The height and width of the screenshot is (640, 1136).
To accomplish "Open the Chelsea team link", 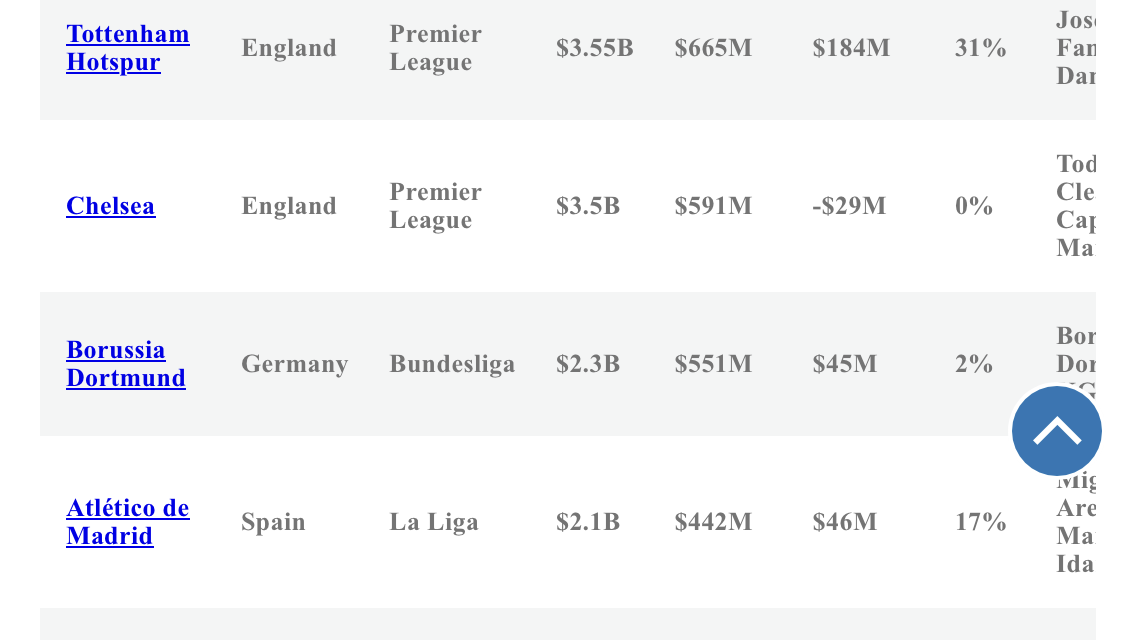I will pyautogui.click(x=110, y=206).
